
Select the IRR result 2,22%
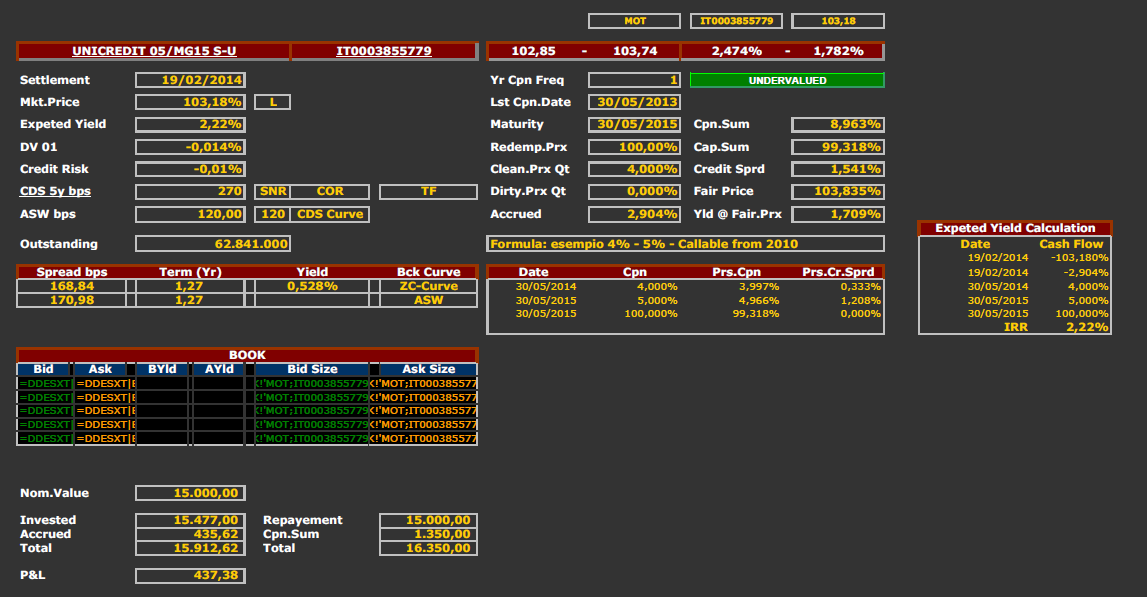(1086, 327)
